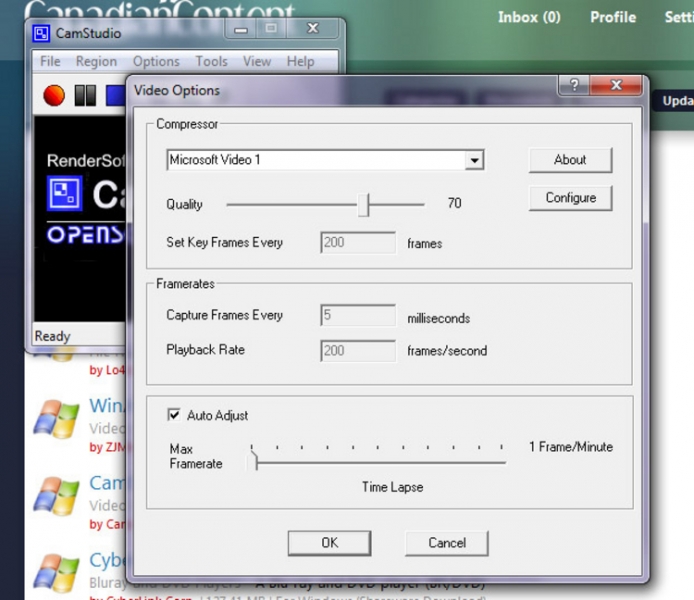Confirm the dialog with OK
The image size is (694, 600).
pyautogui.click(x=329, y=543)
